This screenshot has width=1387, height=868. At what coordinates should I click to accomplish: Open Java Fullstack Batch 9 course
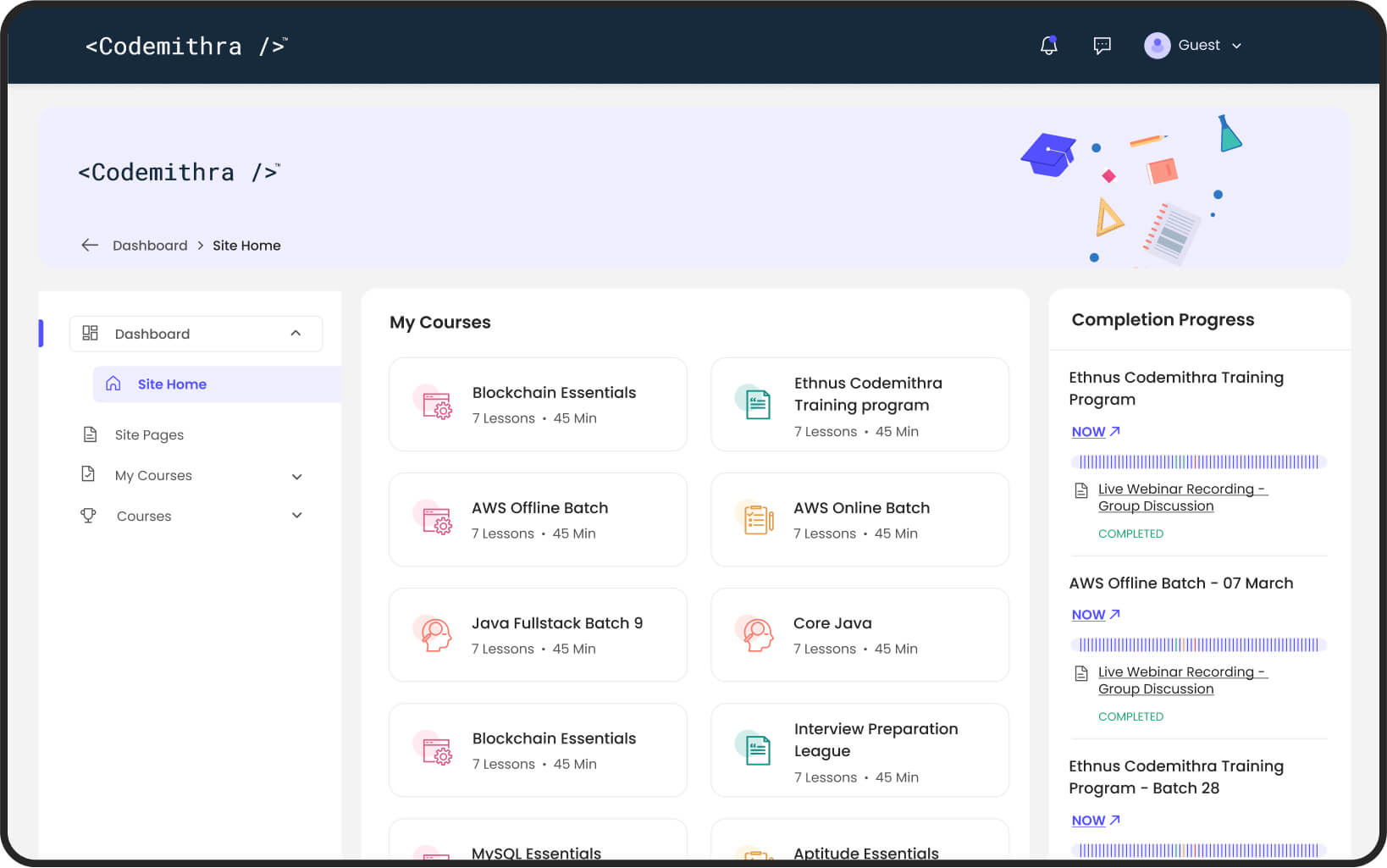click(x=538, y=634)
